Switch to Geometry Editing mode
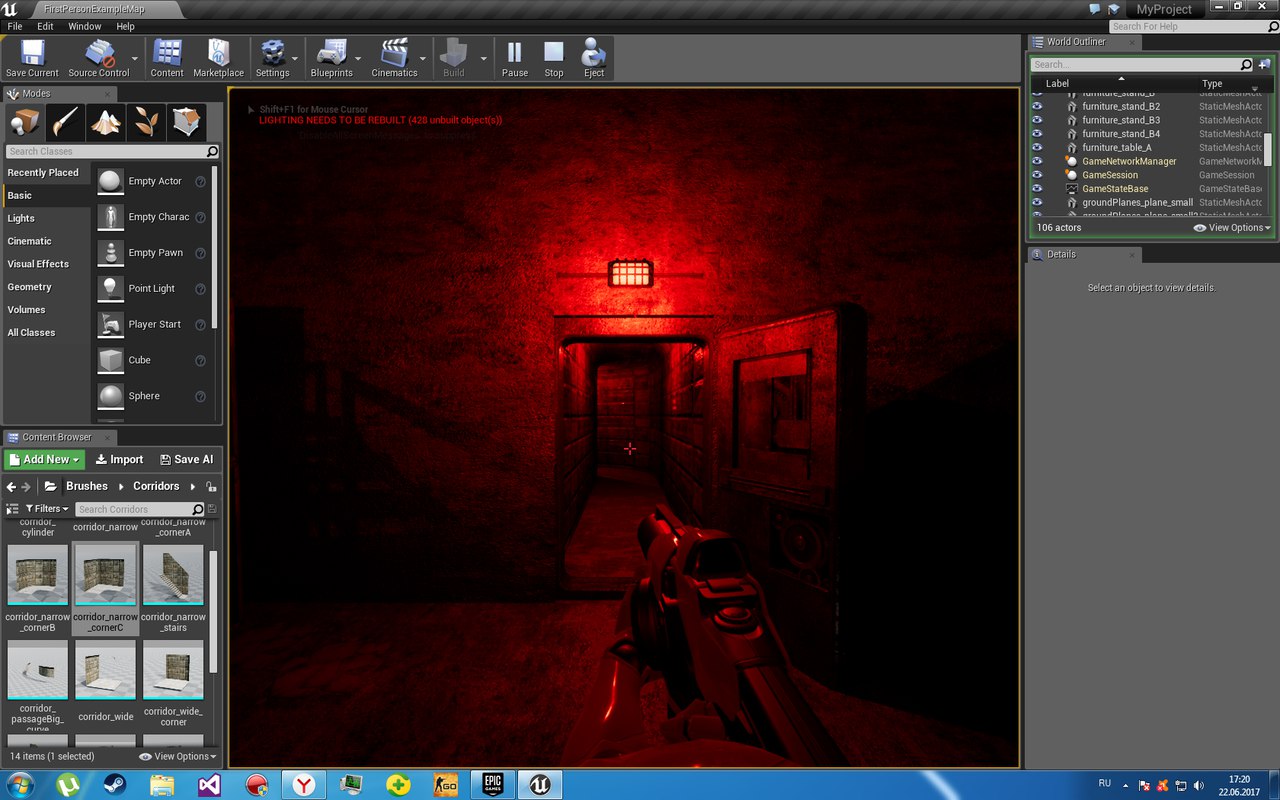The height and width of the screenshot is (800, 1280). (x=187, y=122)
